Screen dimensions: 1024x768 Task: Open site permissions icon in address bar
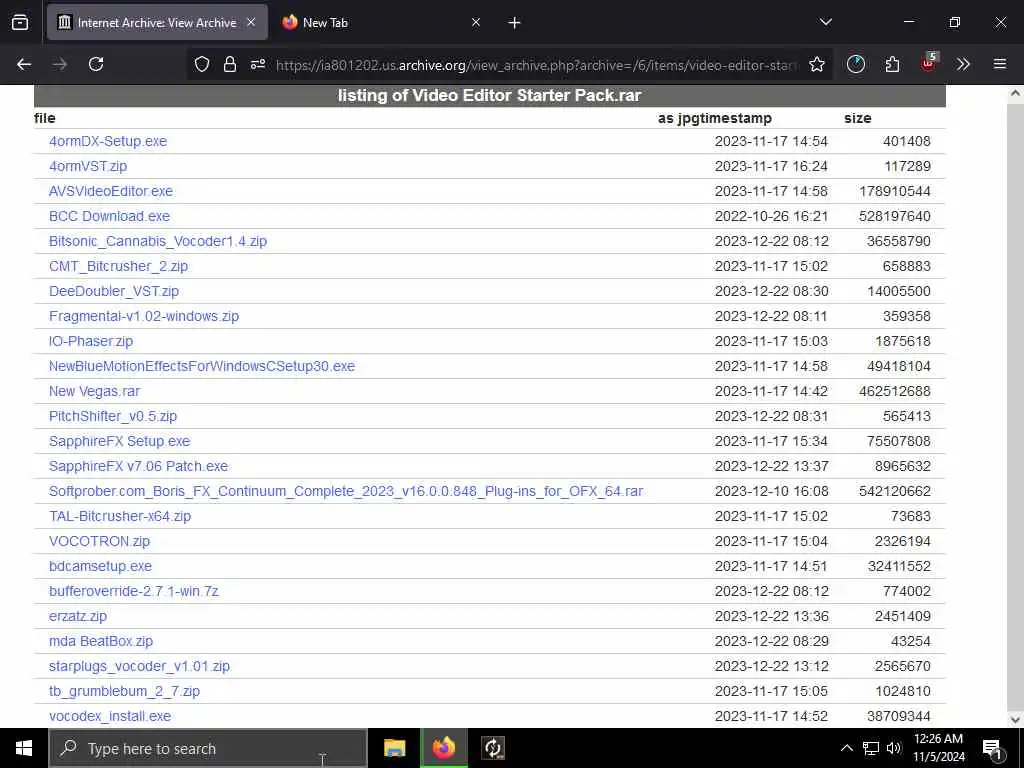click(x=258, y=64)
